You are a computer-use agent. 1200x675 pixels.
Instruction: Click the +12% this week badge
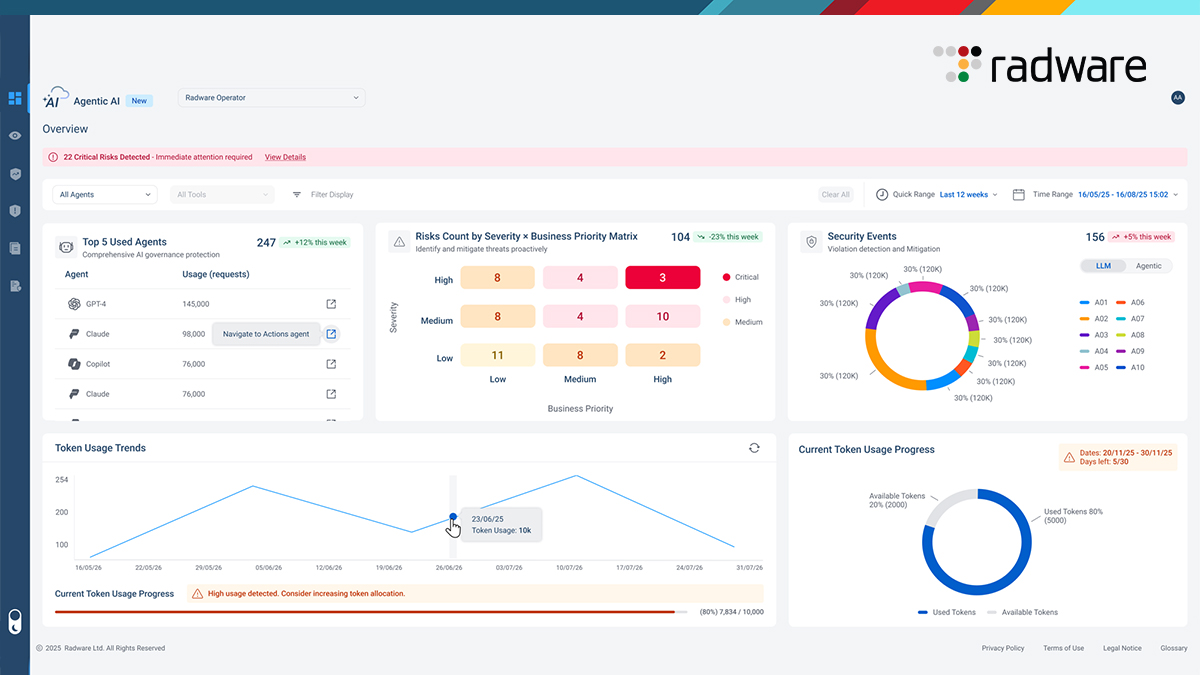315,242
